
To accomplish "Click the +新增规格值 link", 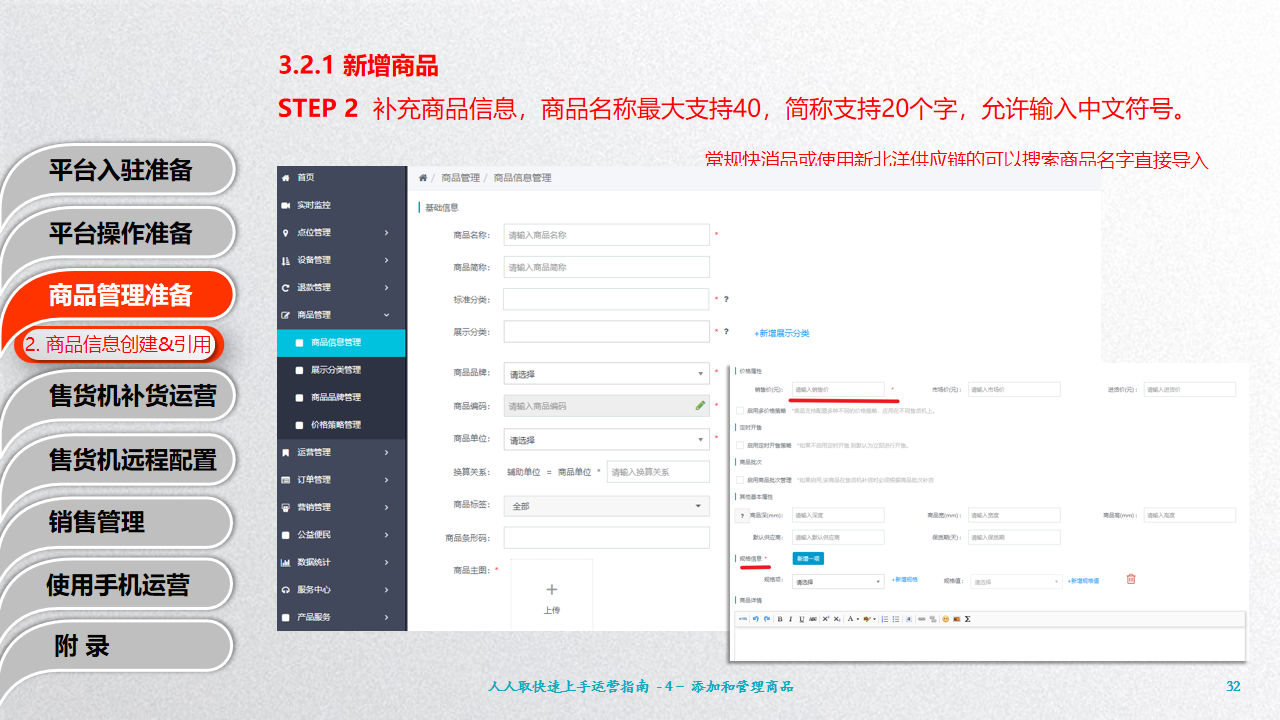I will click(1083, 580).
